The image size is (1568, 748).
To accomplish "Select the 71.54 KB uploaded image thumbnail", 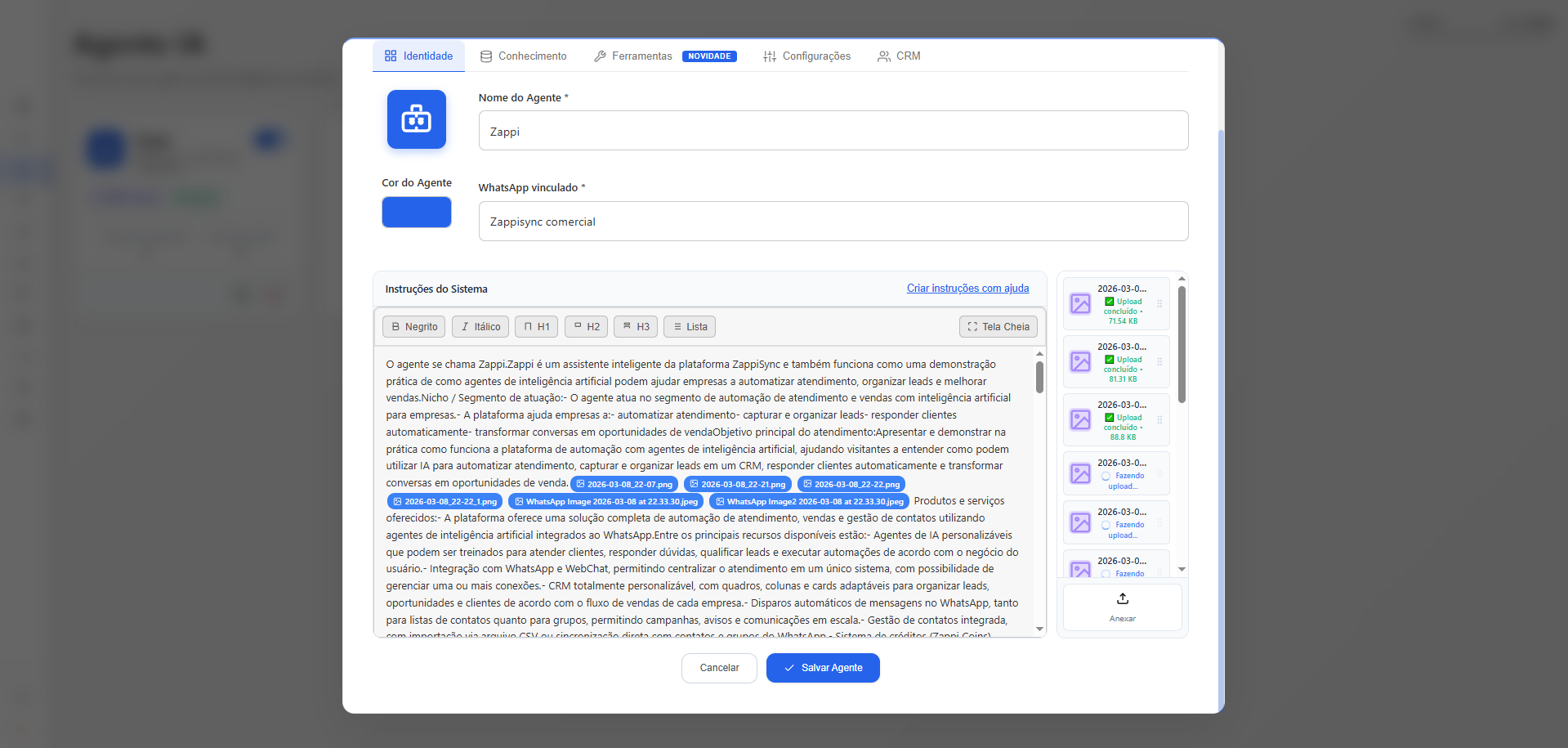I will coord(1080,304).
